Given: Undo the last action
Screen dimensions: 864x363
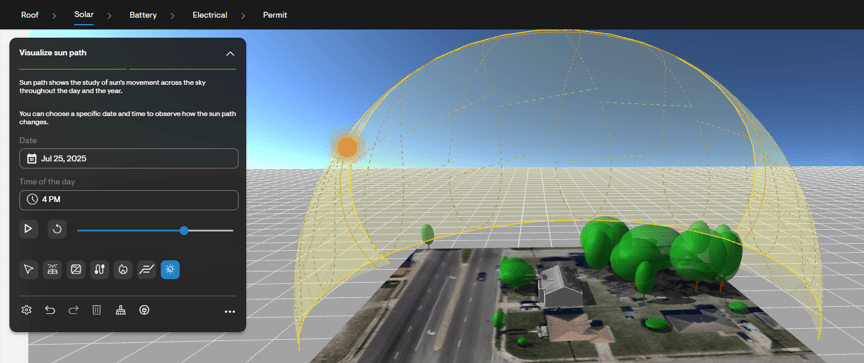Looking at the screenshot, I should (x=50, y=310).
